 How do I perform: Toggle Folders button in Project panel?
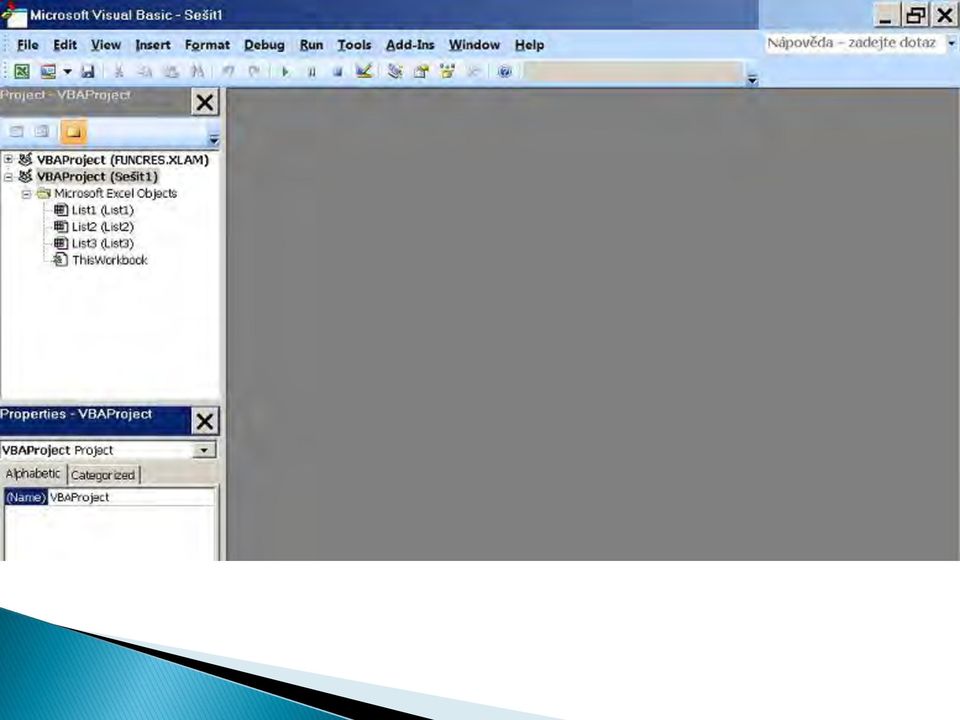[73, 132]
